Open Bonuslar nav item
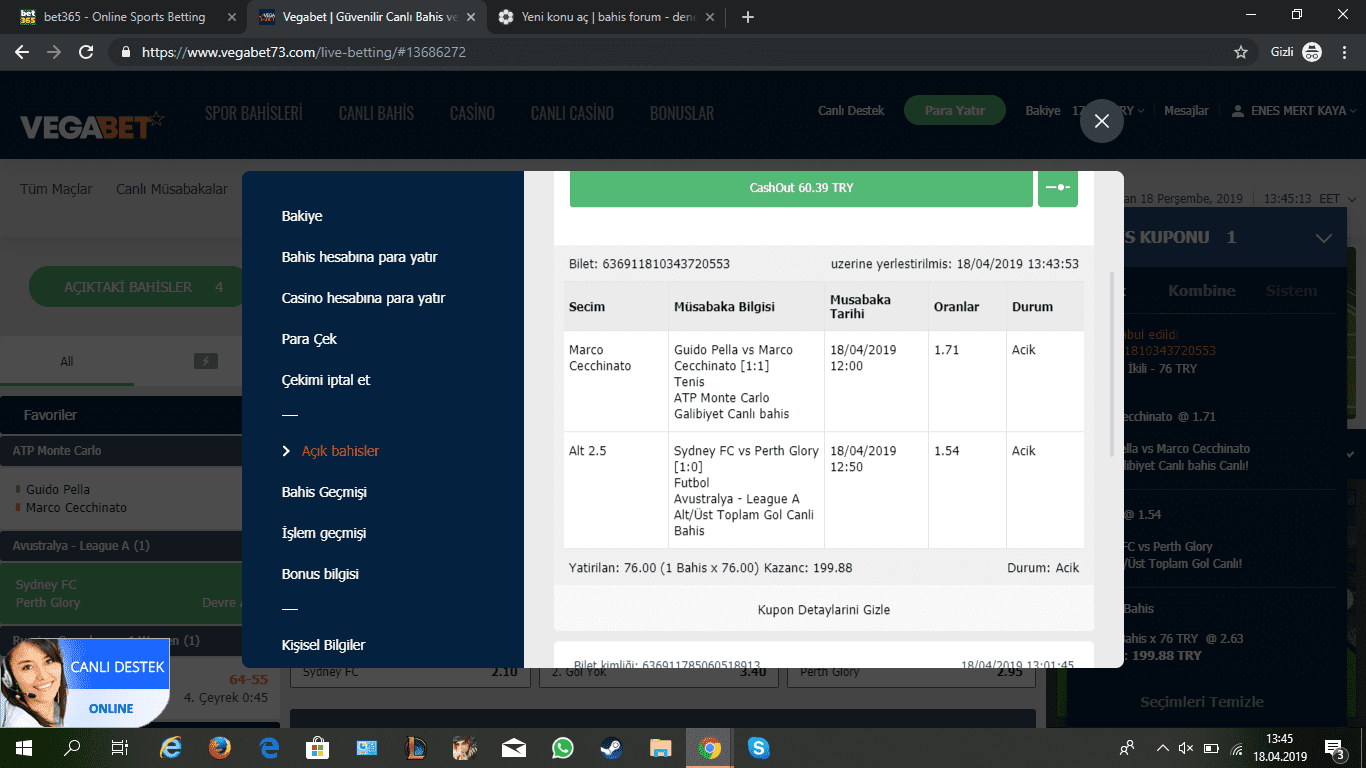Image resolution: width=1366 pixels, height=768 pixels. tap(682, 113)
